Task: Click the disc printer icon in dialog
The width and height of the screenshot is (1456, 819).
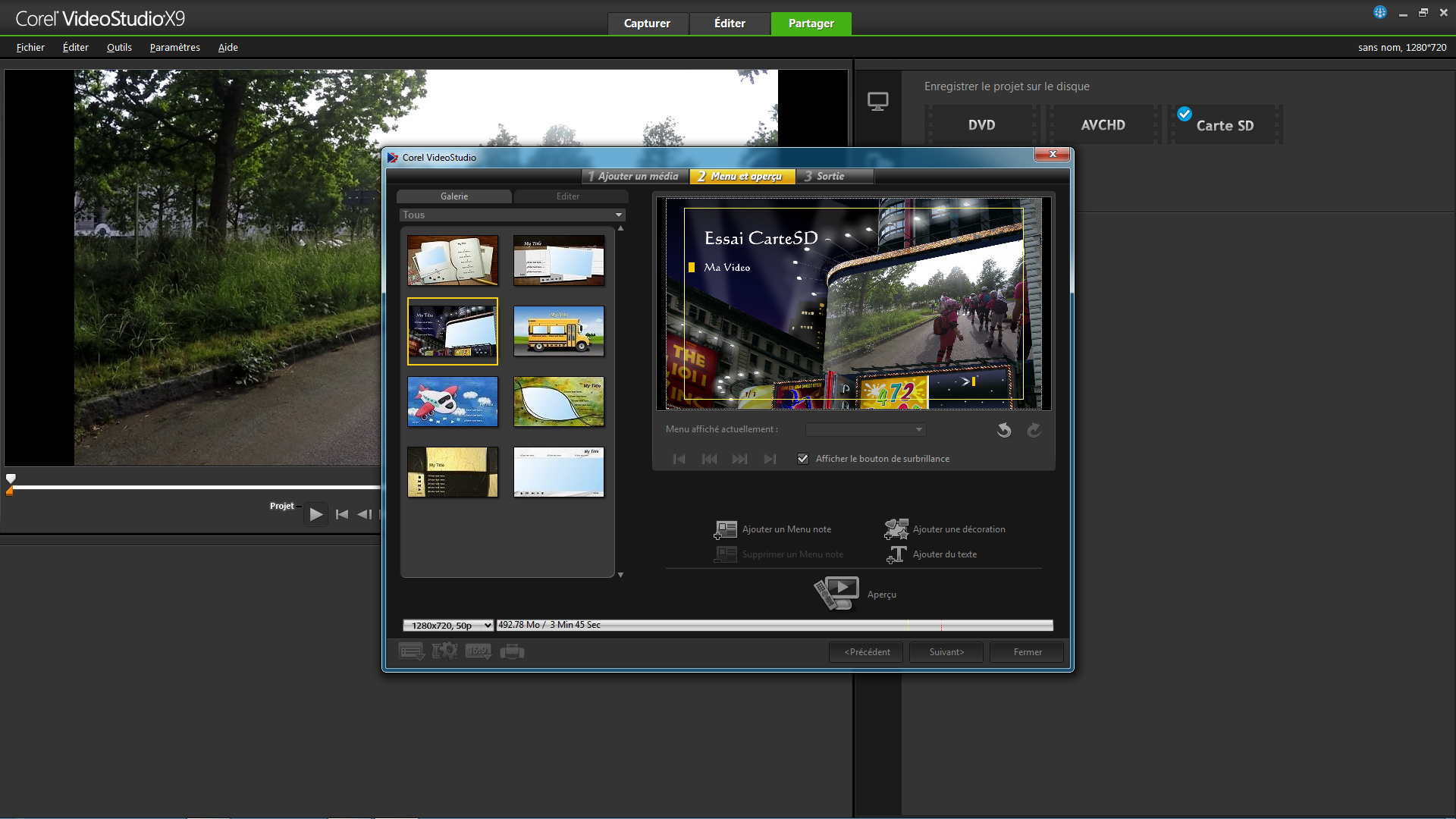Action: coord(512,651)
